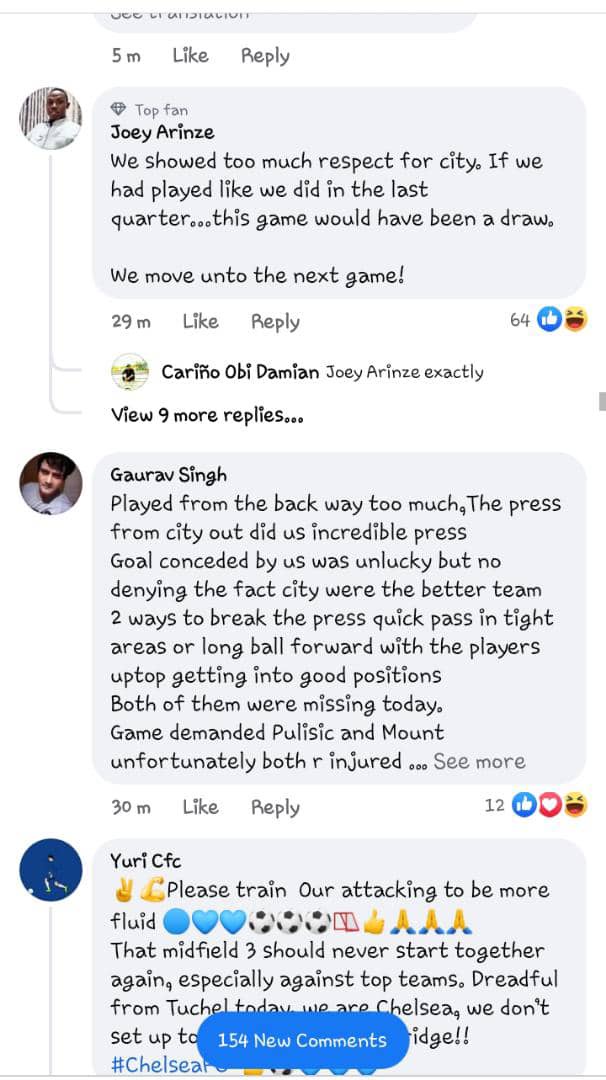This screenshot has width=606, height=1080.
Task: View laughing reaction on Joey Arinze's comment
Action: pos(575,320)
